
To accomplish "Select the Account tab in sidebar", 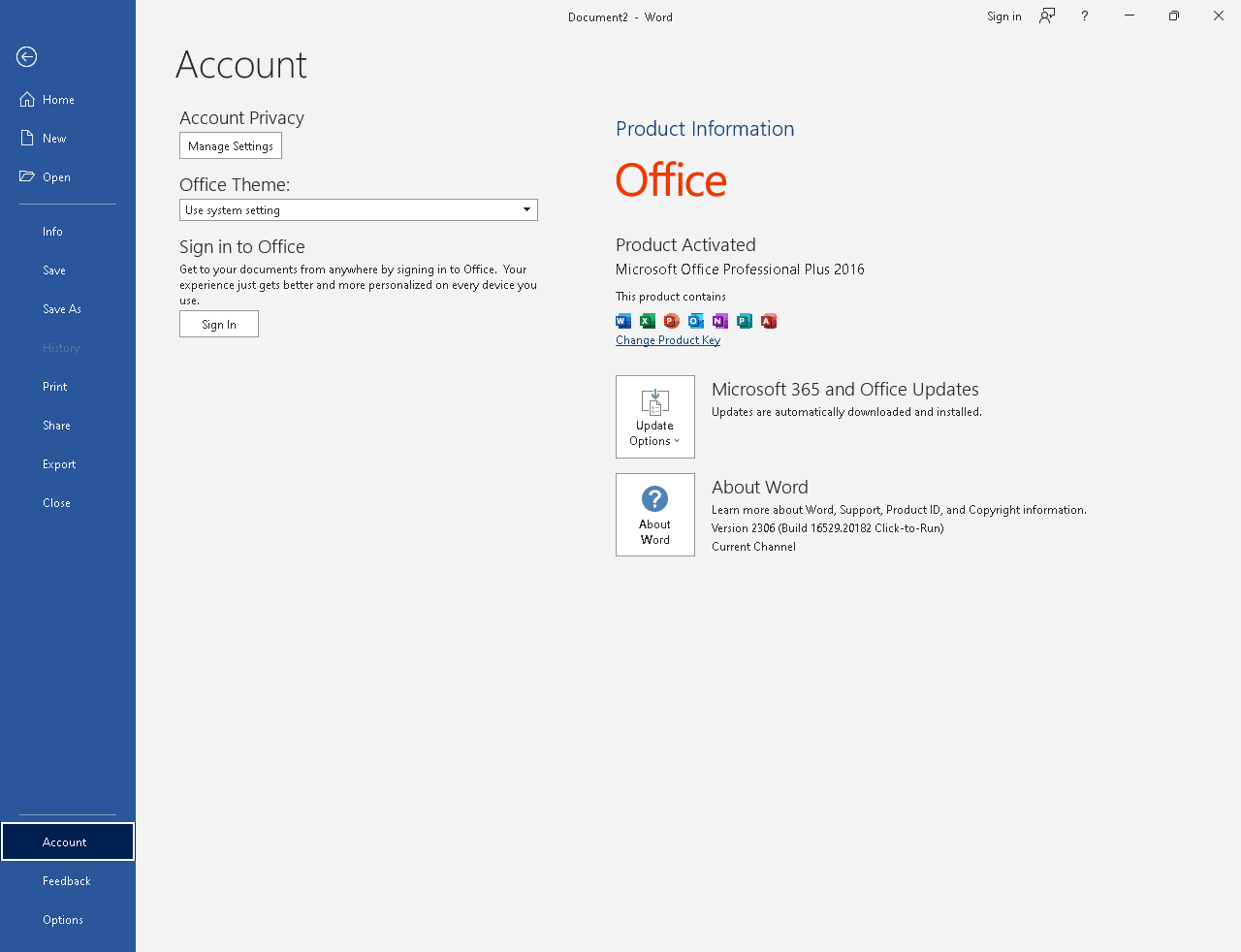I will coord(68,841).
